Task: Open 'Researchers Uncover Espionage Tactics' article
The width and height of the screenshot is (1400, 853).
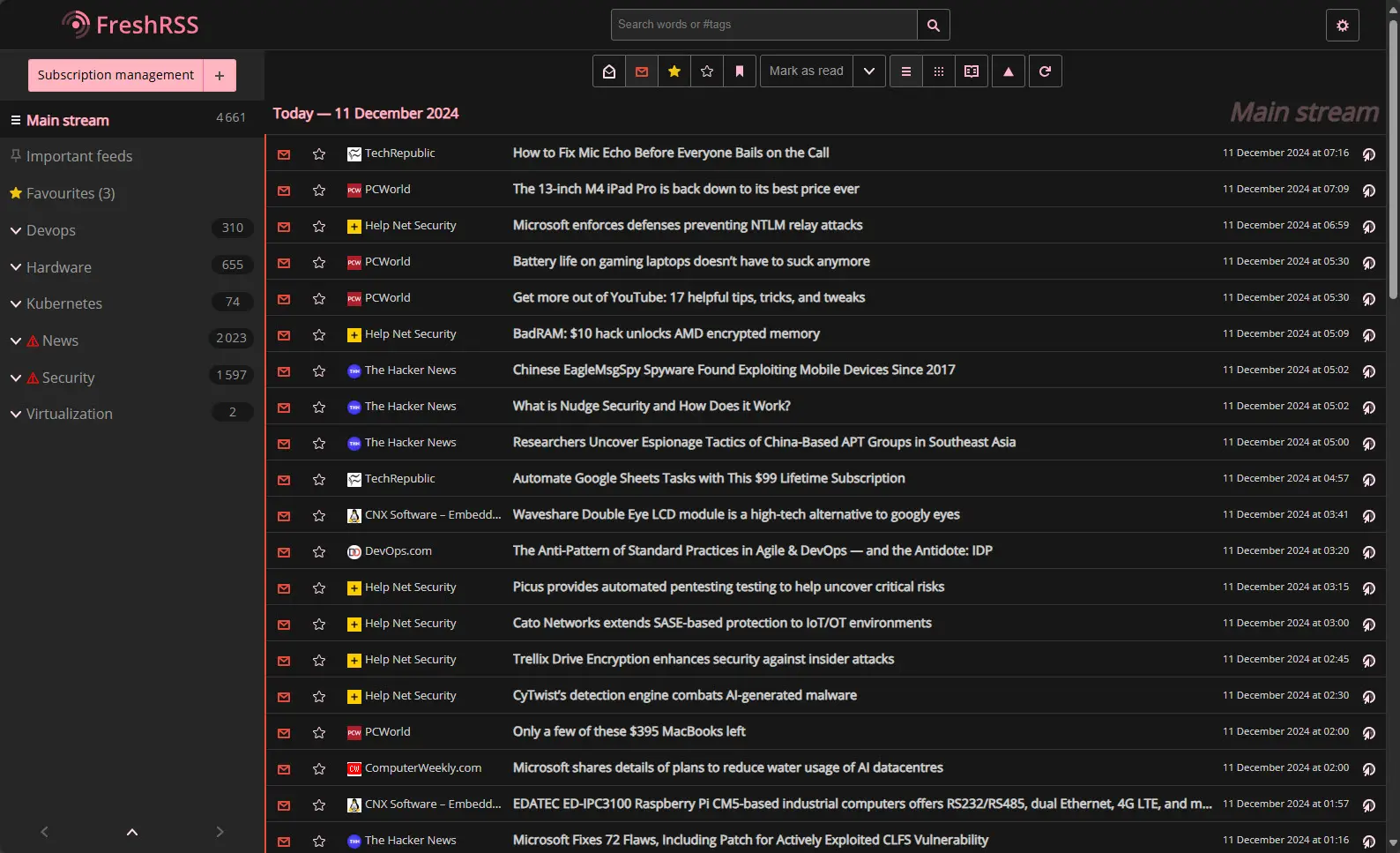Action: [x=764, y=442]
